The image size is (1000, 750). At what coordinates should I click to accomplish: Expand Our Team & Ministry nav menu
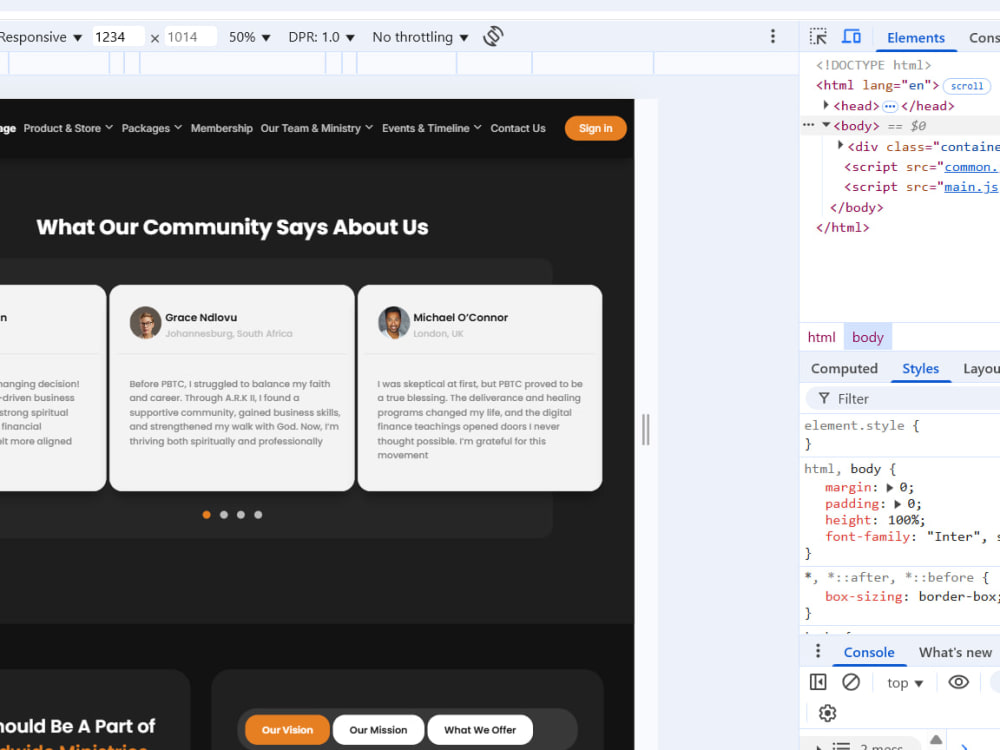pos(316,128)
